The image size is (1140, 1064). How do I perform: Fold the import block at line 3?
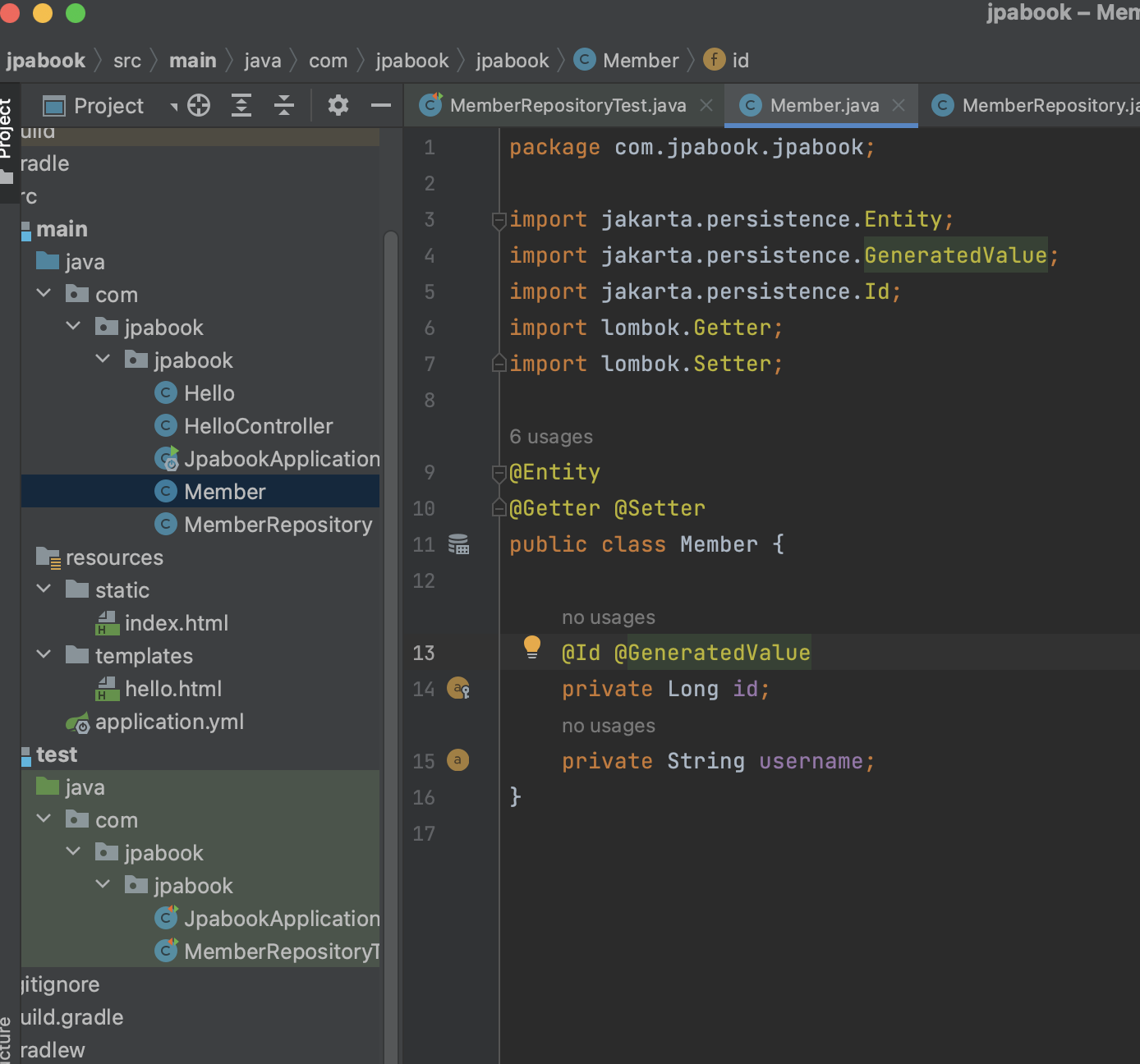click(x=499, y=220)
